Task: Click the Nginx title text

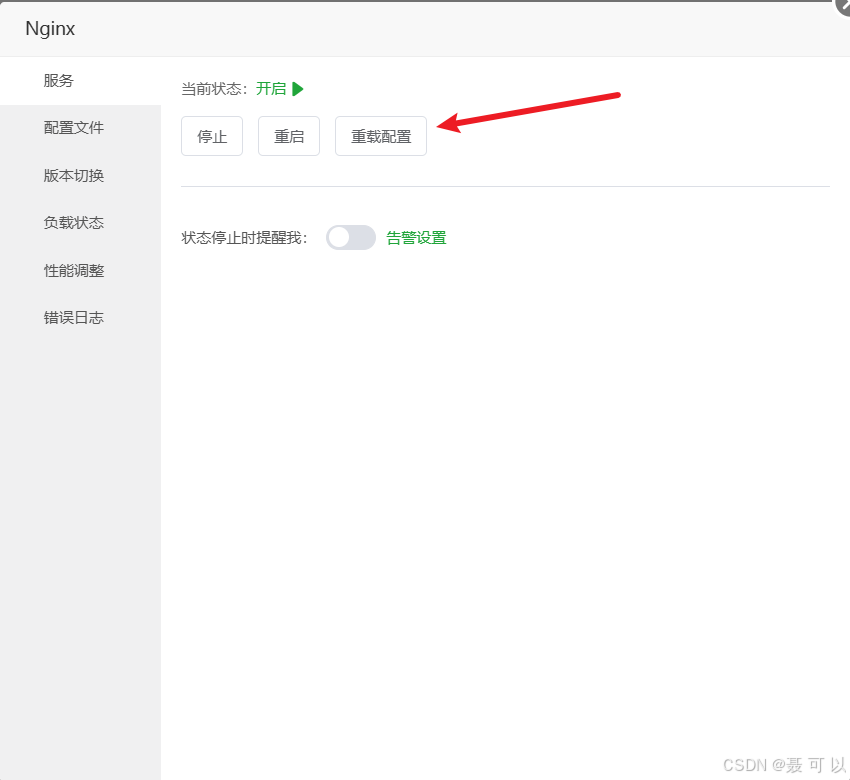Action: click(x=50, y=29)
